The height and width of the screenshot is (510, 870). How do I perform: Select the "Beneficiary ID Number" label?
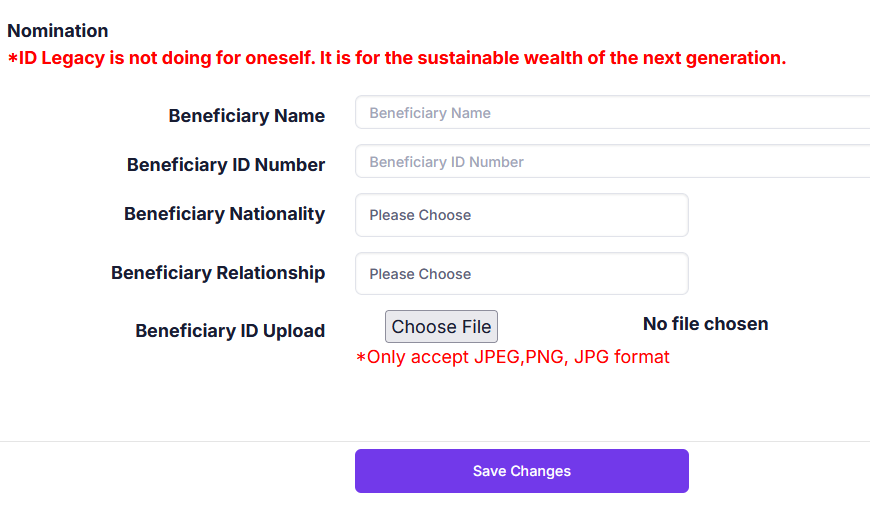[226, 165]
